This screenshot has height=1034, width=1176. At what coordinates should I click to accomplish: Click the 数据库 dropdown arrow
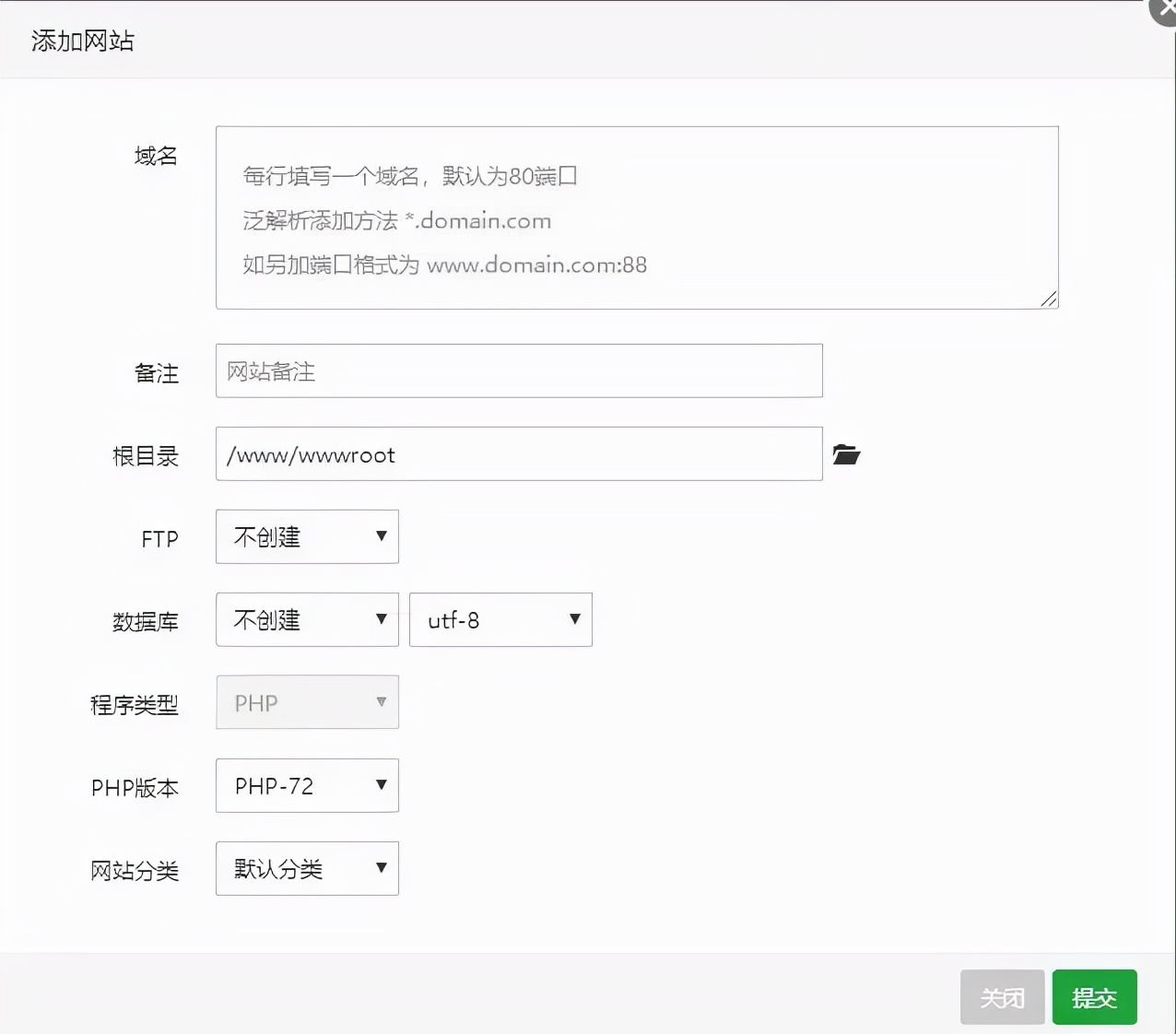[x=381, y=619]
